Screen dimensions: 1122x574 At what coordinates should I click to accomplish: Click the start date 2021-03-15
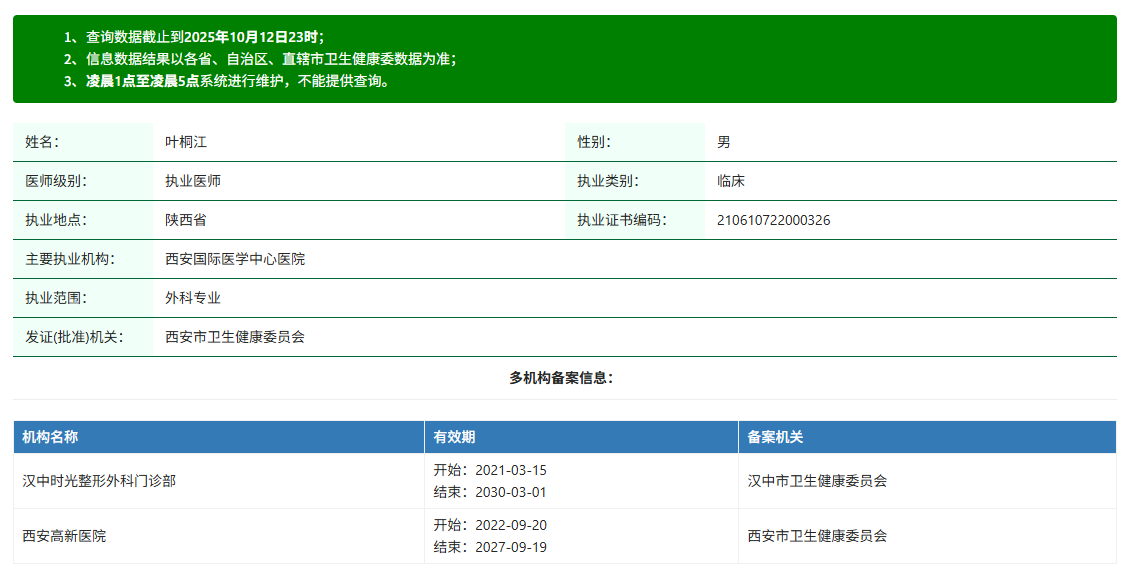click(x=490, y=470)
